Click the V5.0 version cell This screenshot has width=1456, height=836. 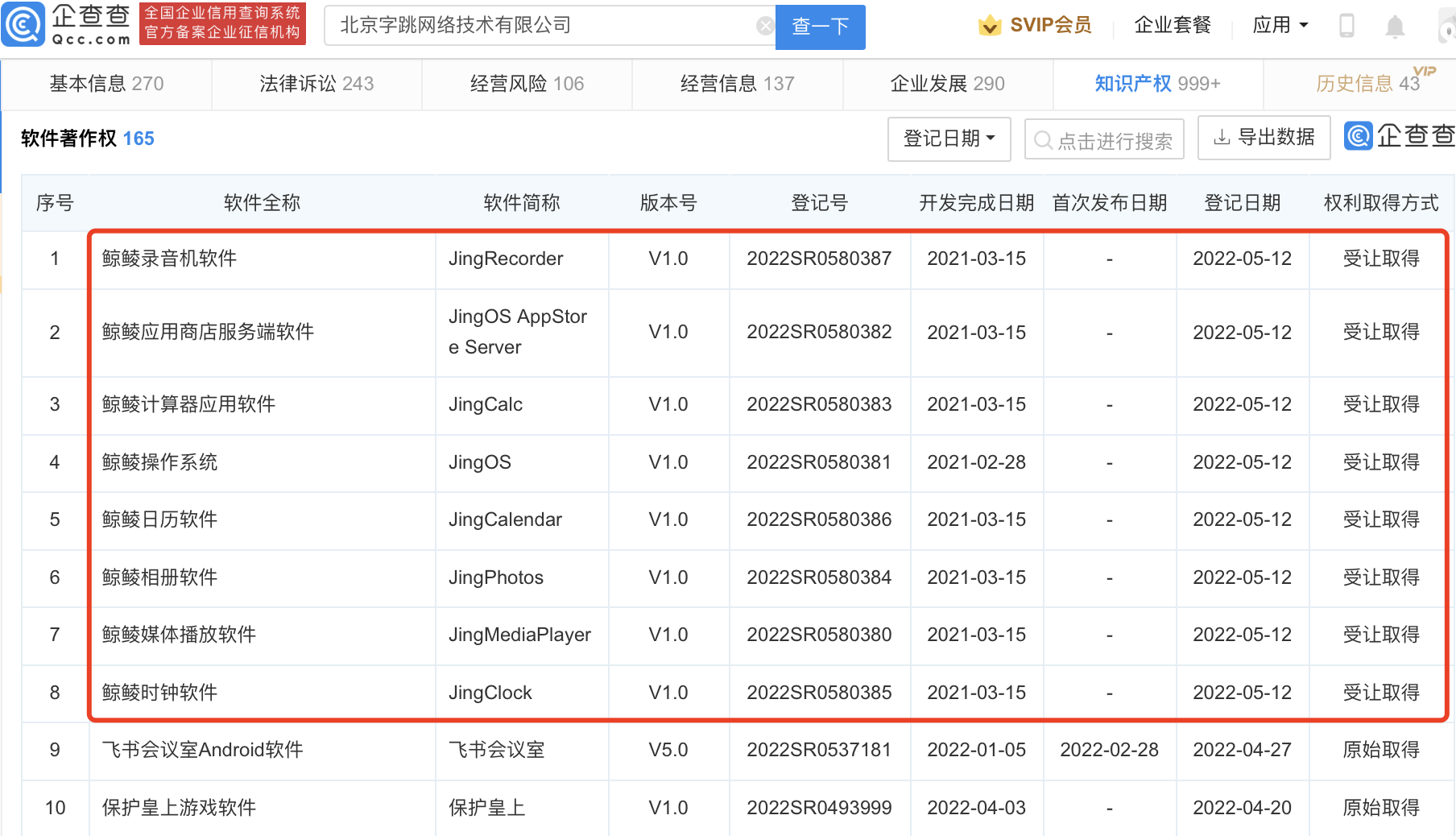tap(668, 750)
